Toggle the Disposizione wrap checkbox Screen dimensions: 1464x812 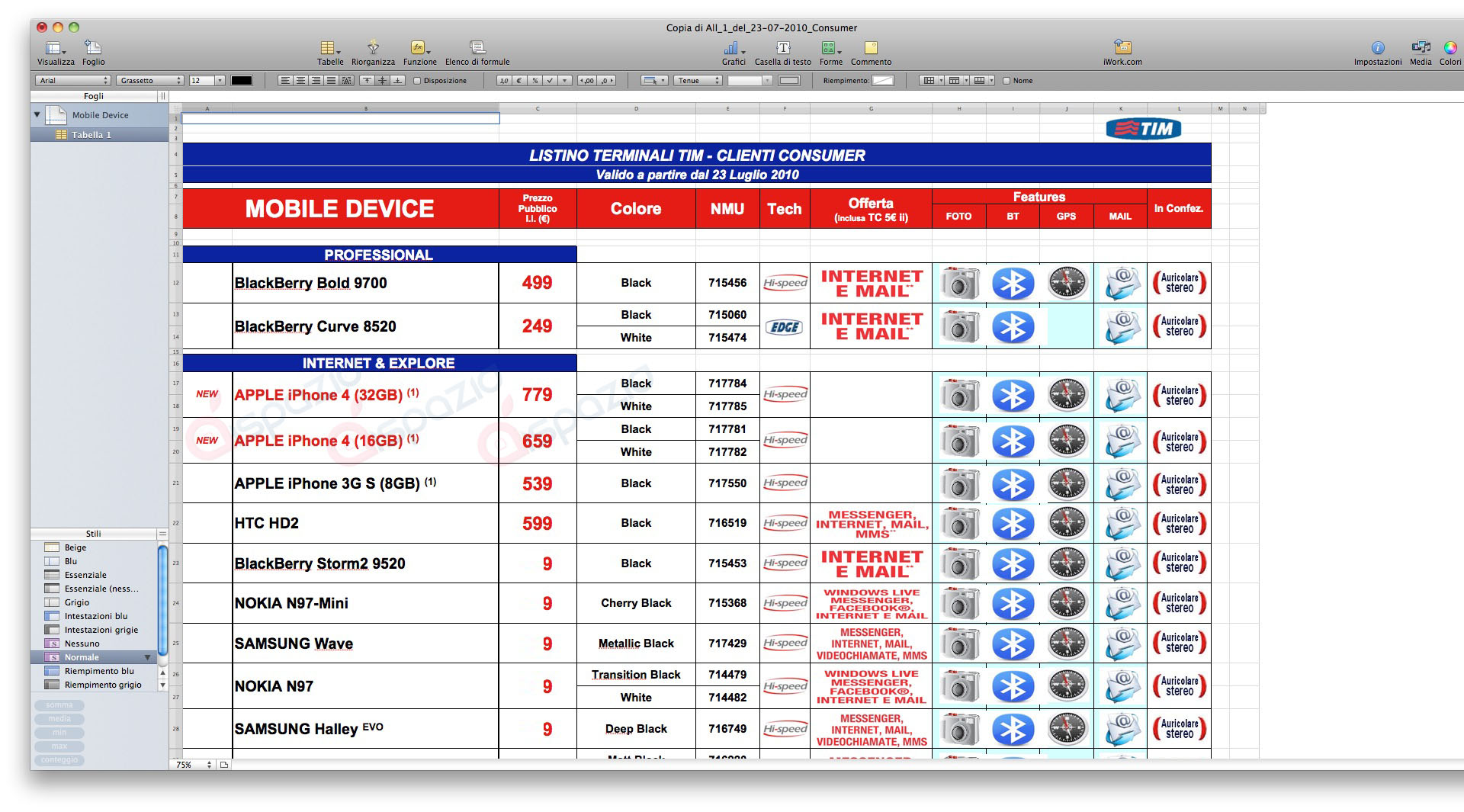417,80
